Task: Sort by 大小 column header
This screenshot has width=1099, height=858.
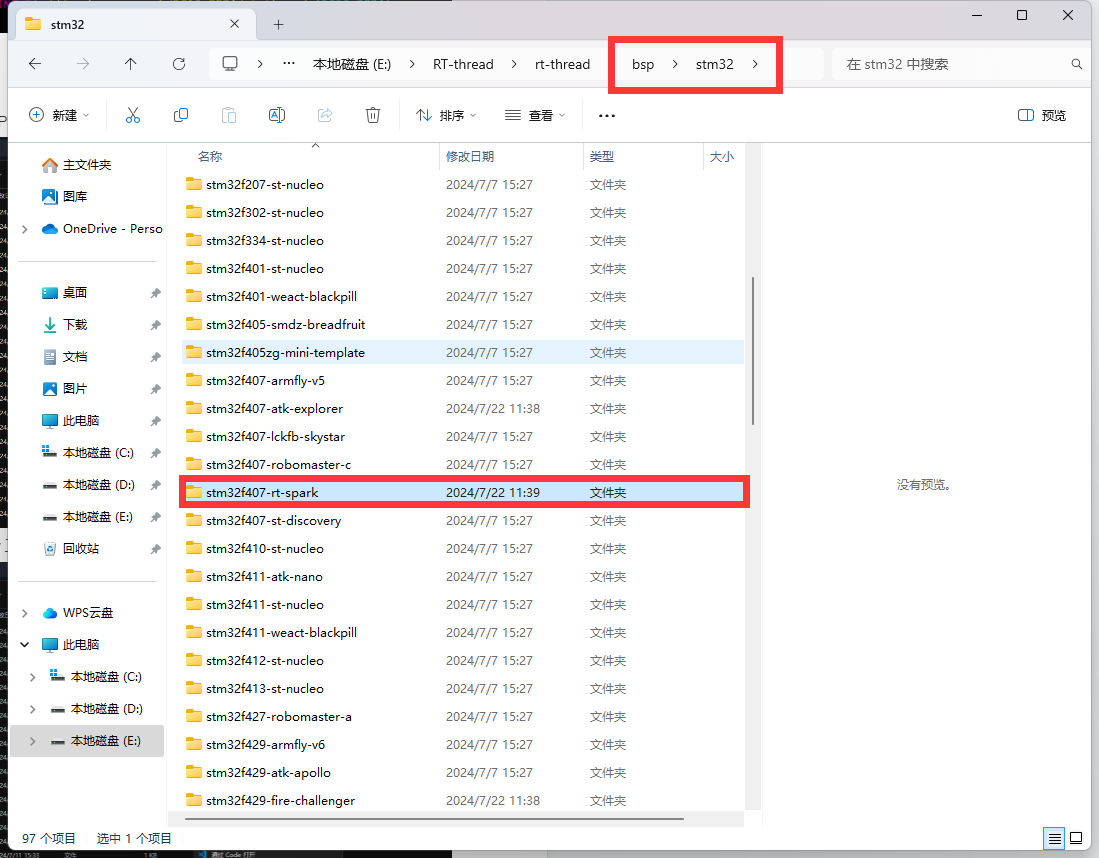Action: click(722, 156)
